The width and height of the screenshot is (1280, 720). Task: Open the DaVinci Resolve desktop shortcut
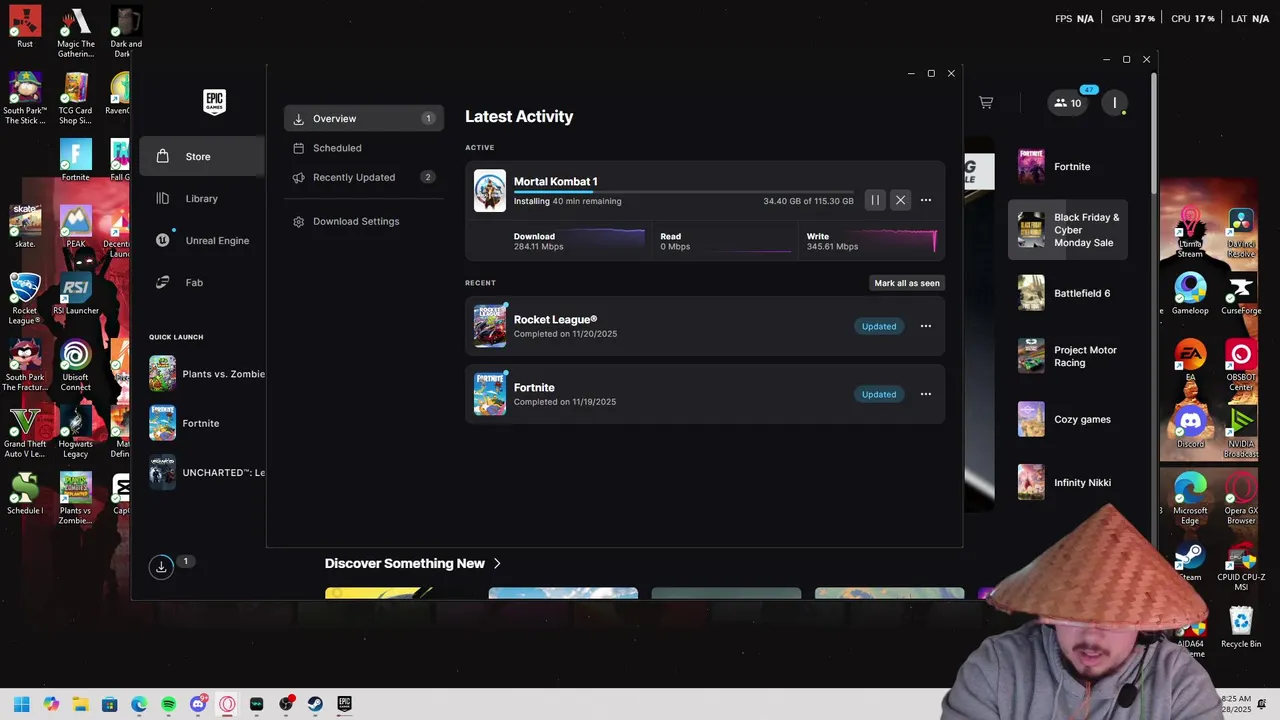(x=1241, y=232)
